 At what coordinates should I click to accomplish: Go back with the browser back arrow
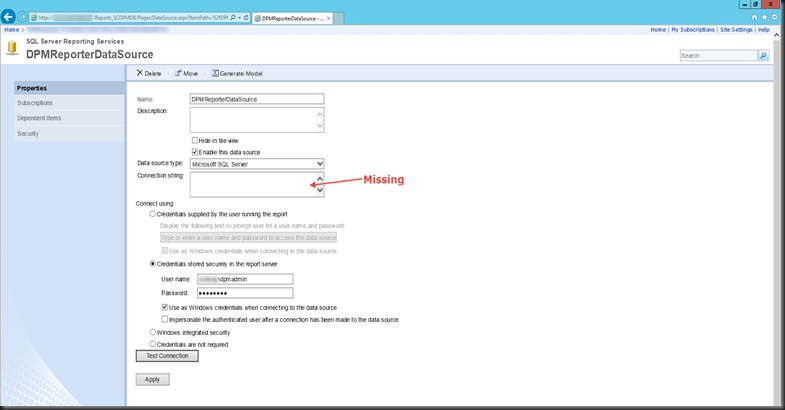point(8,17)
